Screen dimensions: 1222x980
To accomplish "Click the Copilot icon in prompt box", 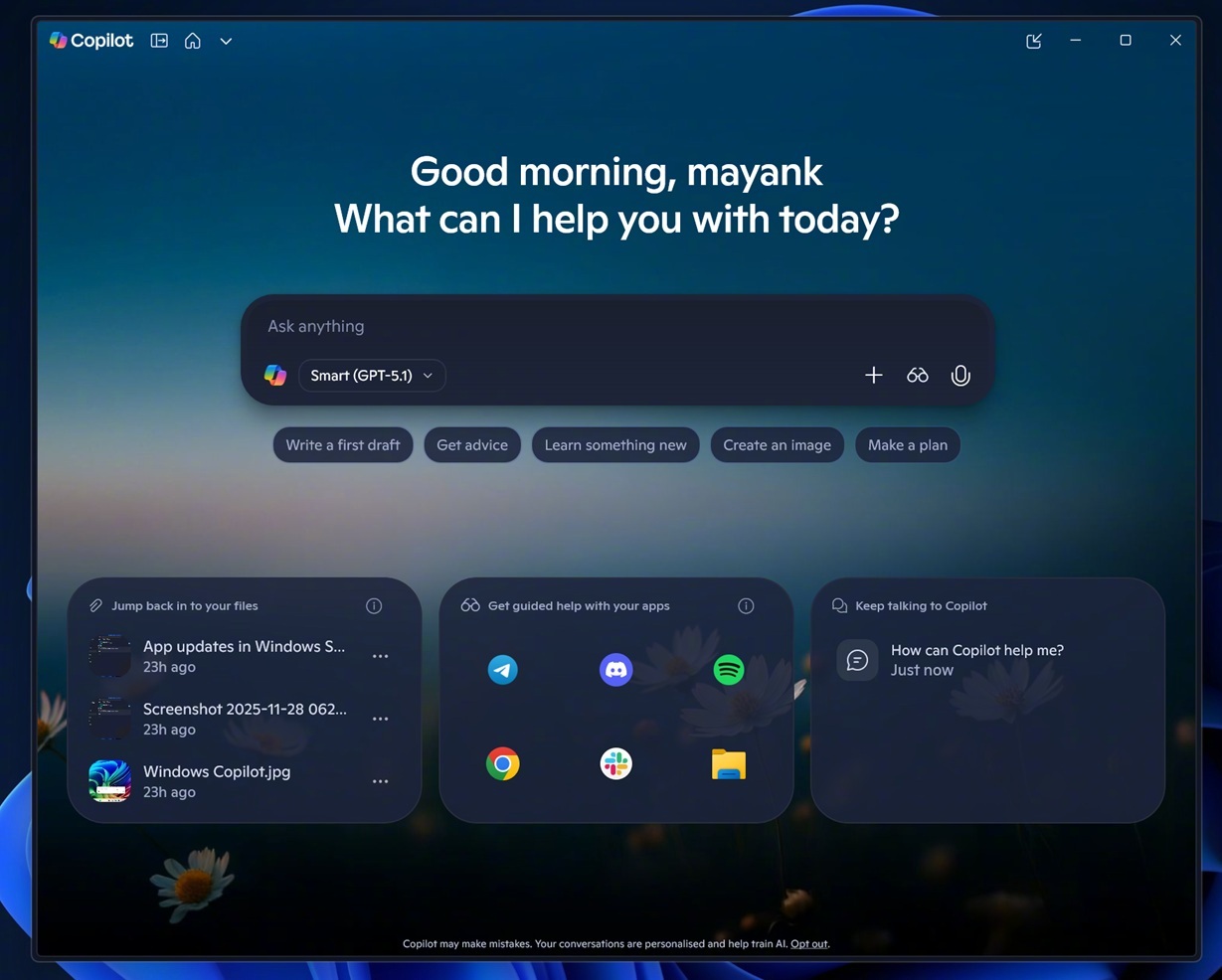I will pyautogui.click(x=275, y=375).
